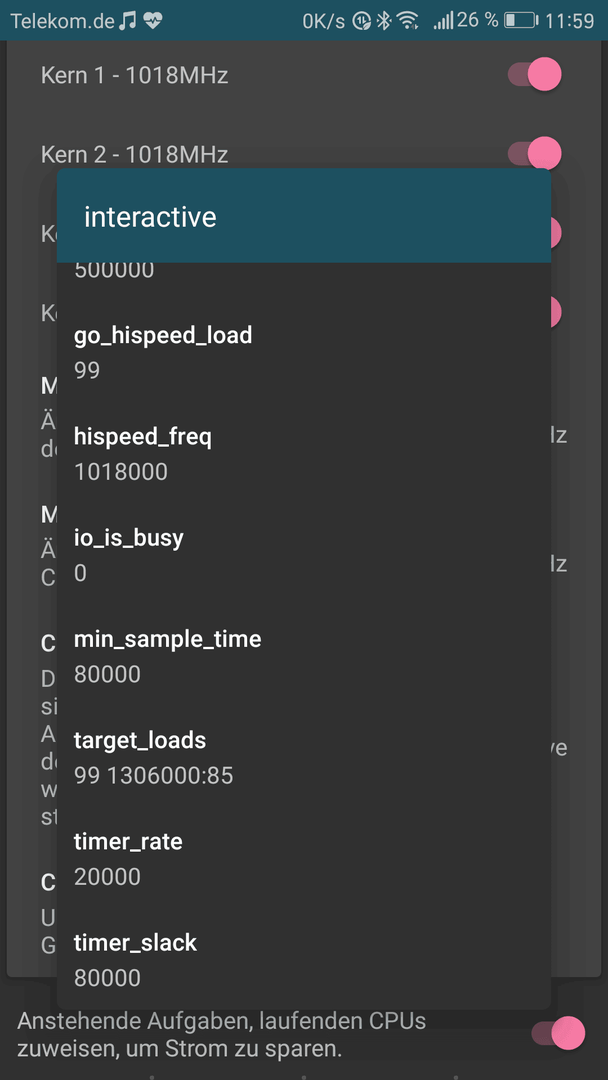
Task: Select timer_slack entry
Action: pyautogui.click(x=304, y=960)
